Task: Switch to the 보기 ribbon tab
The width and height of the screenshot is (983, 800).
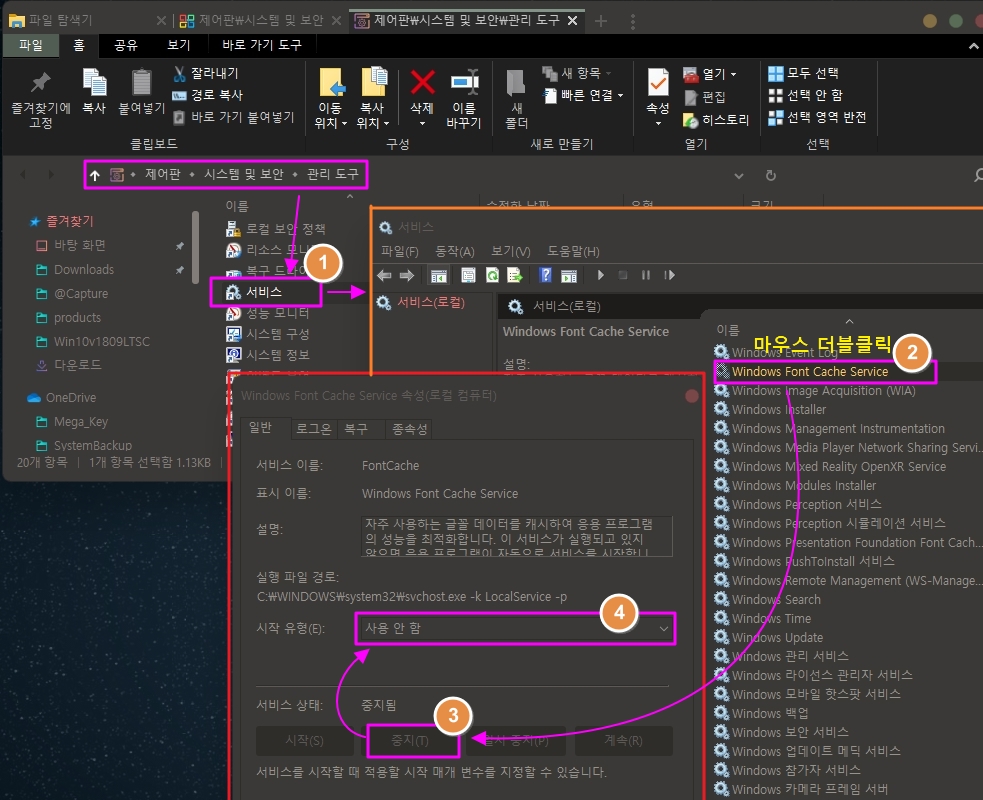Action: tap(179, 45)
